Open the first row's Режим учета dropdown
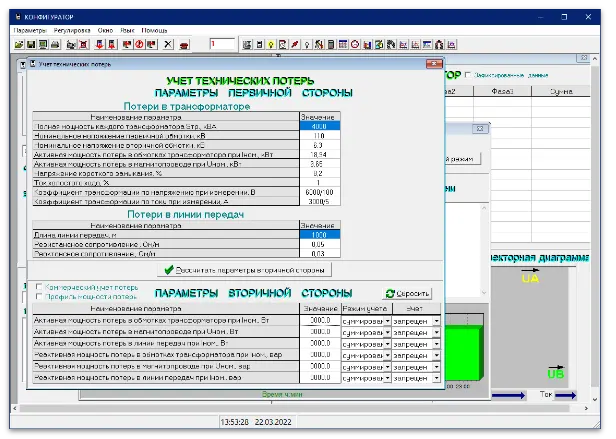 point(387,322)
